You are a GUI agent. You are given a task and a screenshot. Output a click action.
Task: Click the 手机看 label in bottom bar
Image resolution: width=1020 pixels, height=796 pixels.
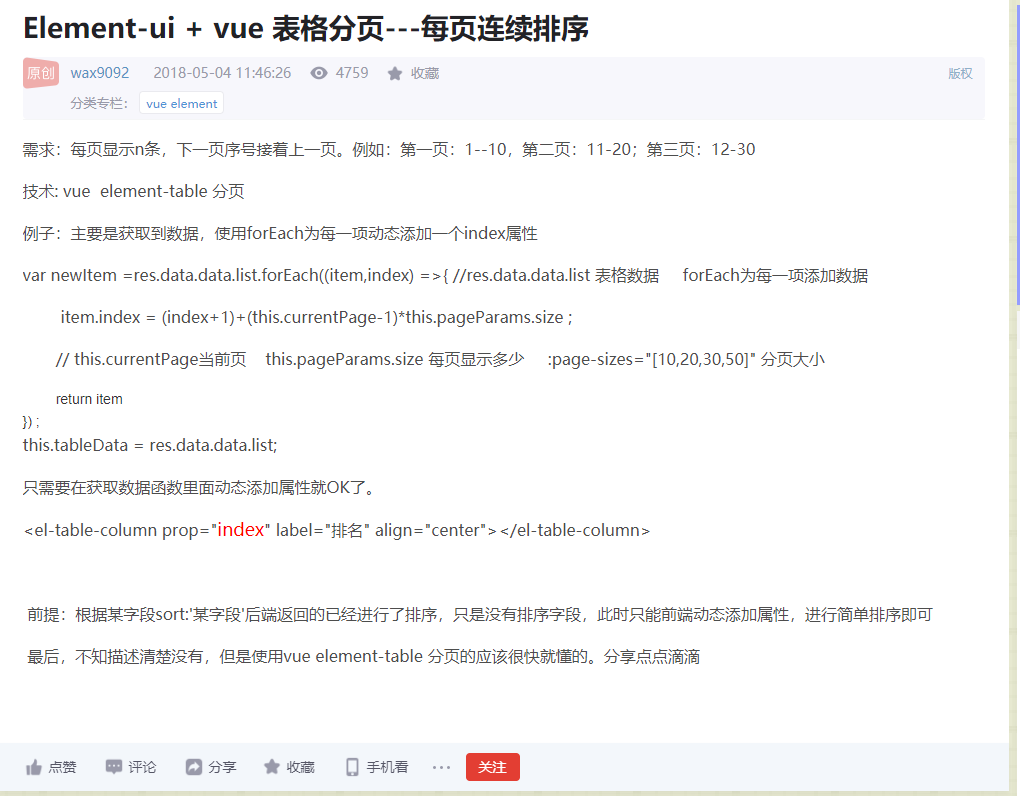coord(387,767)
